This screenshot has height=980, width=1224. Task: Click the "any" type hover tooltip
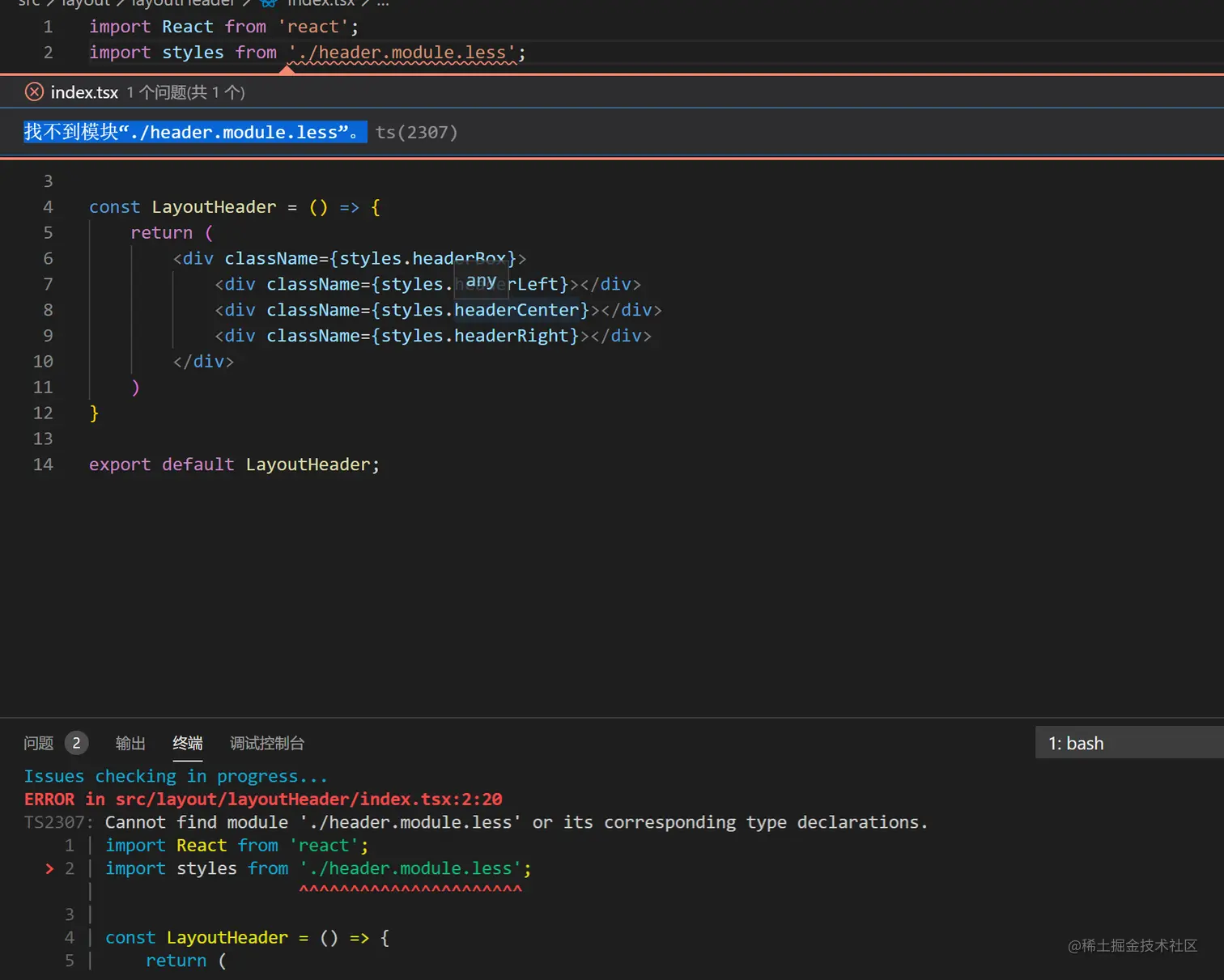481,281
